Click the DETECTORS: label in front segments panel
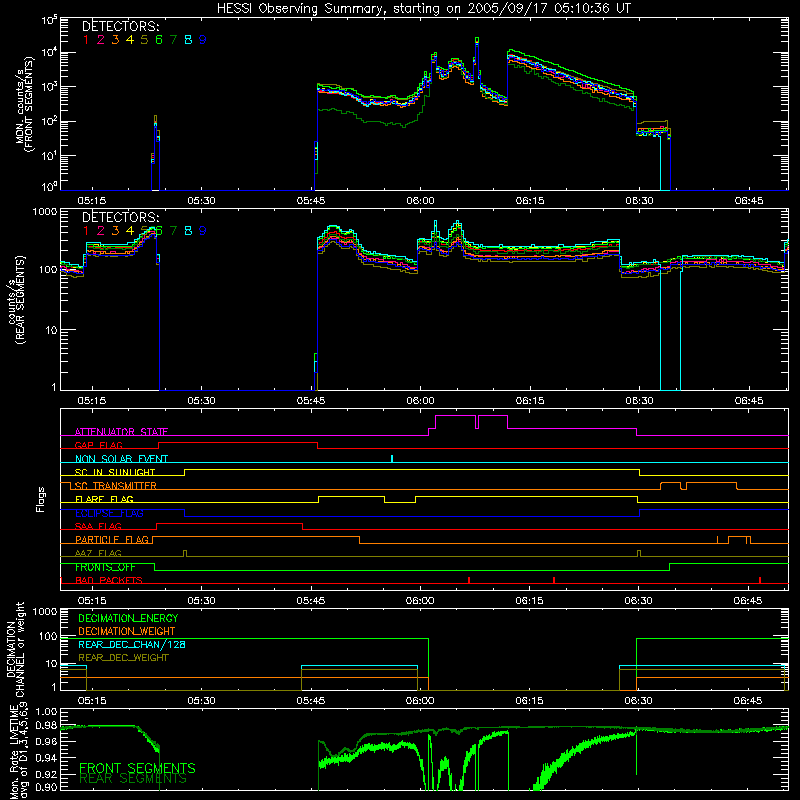Screen dimensions: 800x800 120,26
